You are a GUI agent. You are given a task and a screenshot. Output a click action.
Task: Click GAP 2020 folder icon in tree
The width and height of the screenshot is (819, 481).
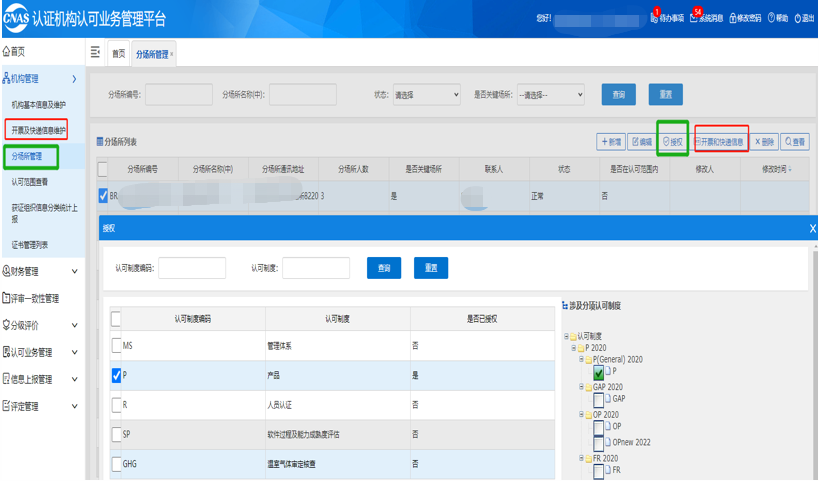[589, 387]
